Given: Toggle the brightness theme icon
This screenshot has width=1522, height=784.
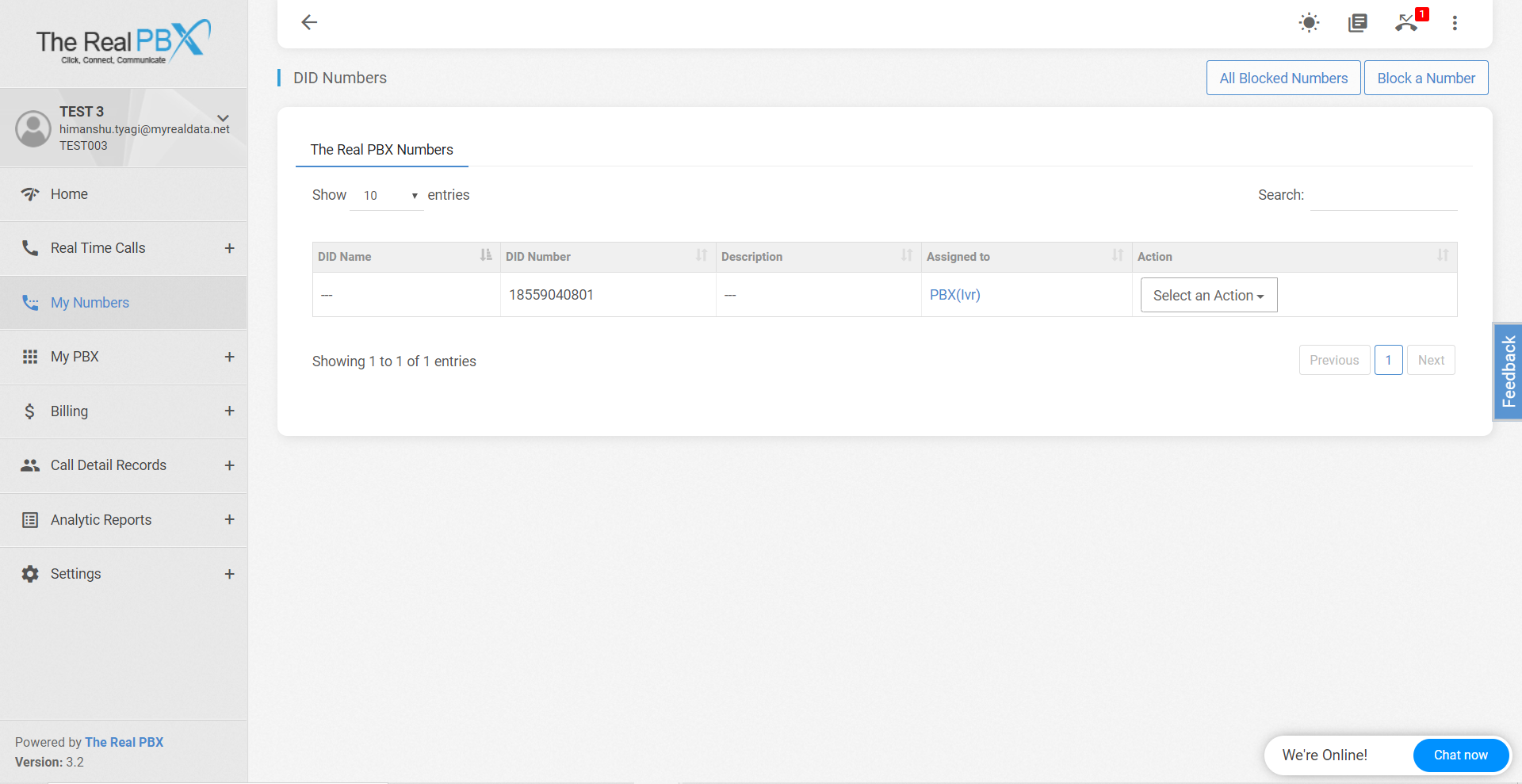Looking at the screenshot, I should point(1309,23).
